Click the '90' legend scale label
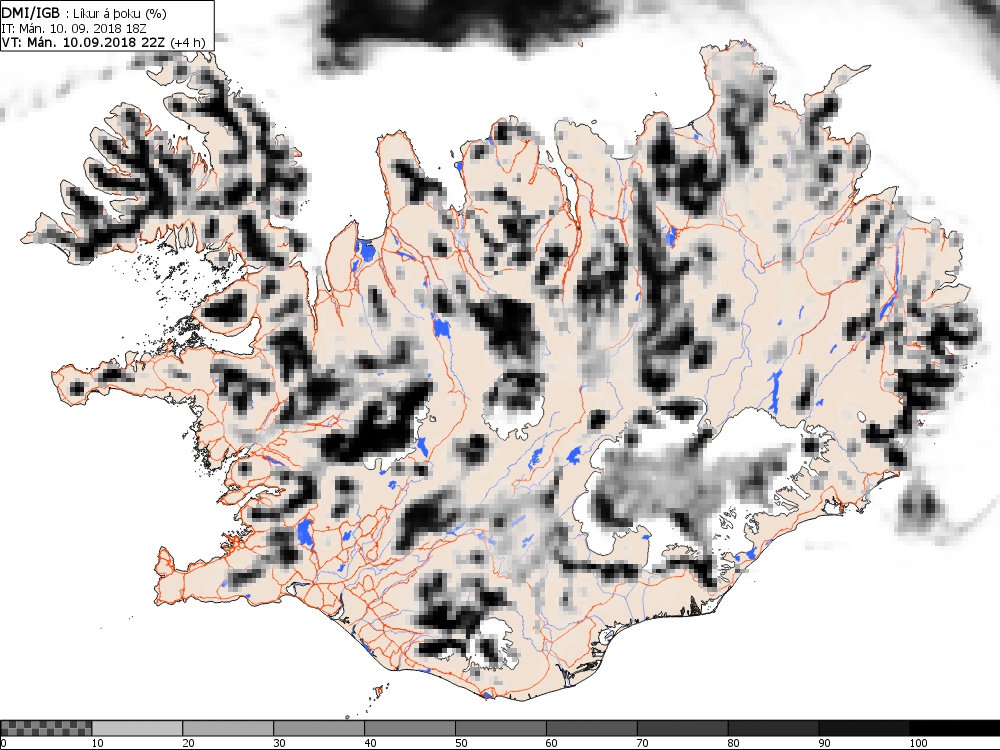Screen dimensions: 1000x750 click(825, 743)
